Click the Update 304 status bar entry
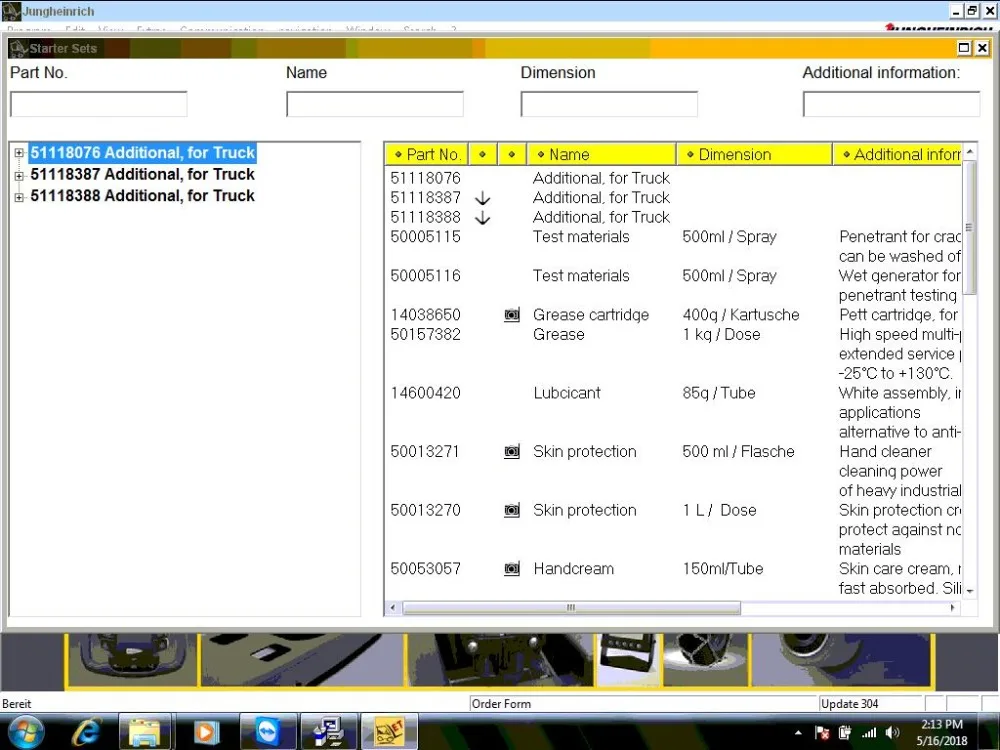1000x750 pixels. 871,703
